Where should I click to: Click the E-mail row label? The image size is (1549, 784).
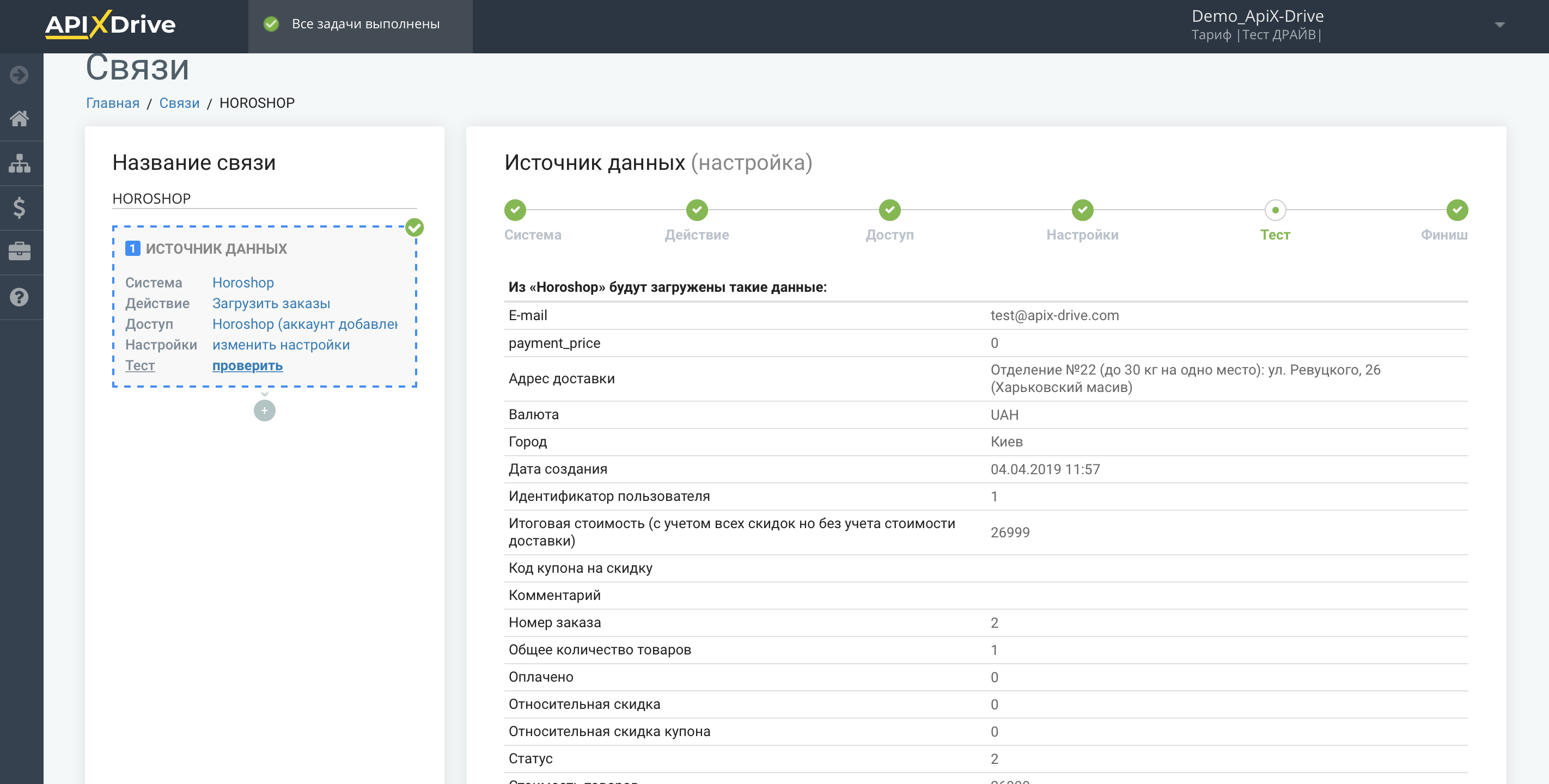(x=527, y=316)
